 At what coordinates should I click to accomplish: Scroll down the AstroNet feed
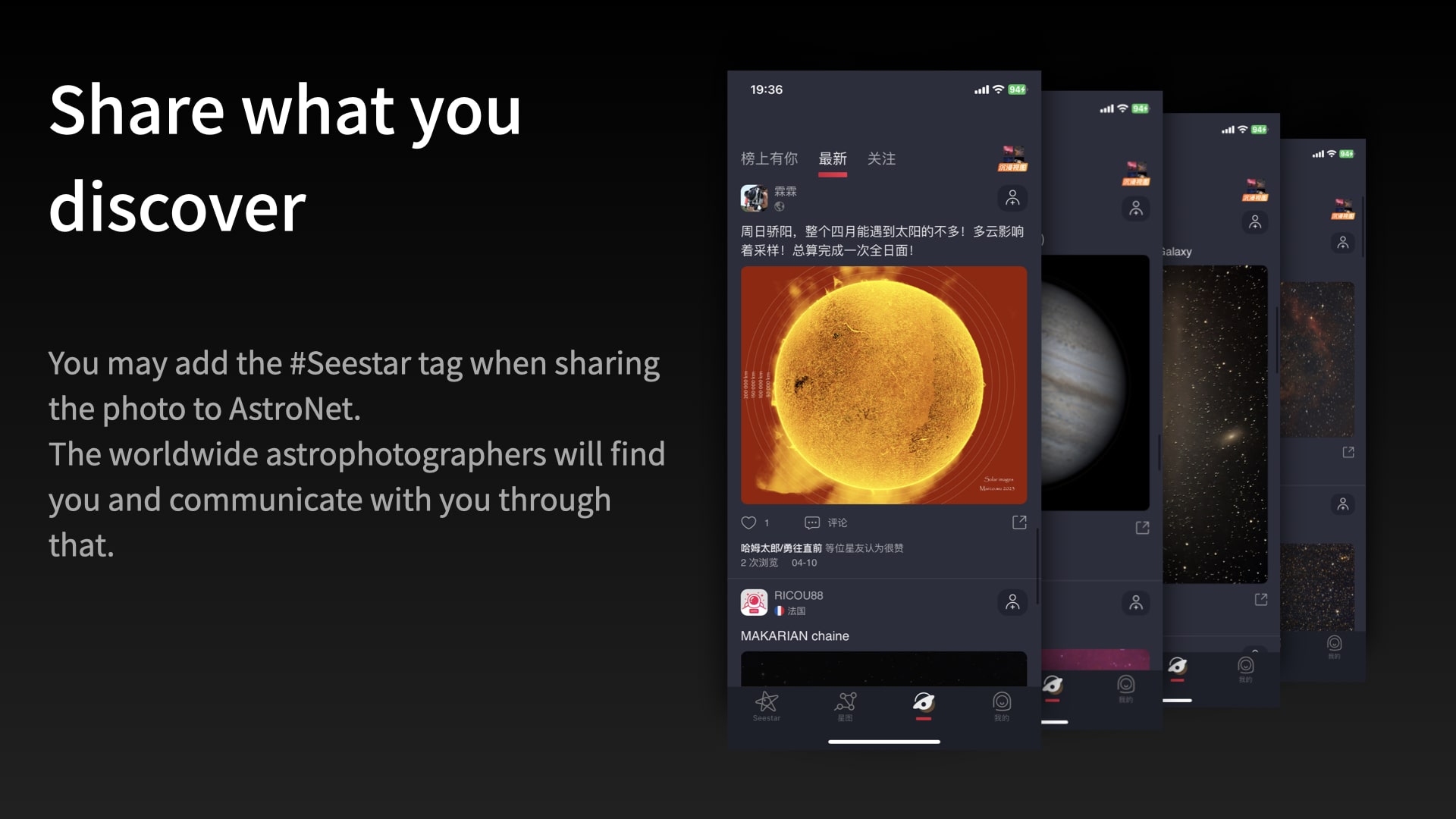pyautogui.click(x=884, y=430)
